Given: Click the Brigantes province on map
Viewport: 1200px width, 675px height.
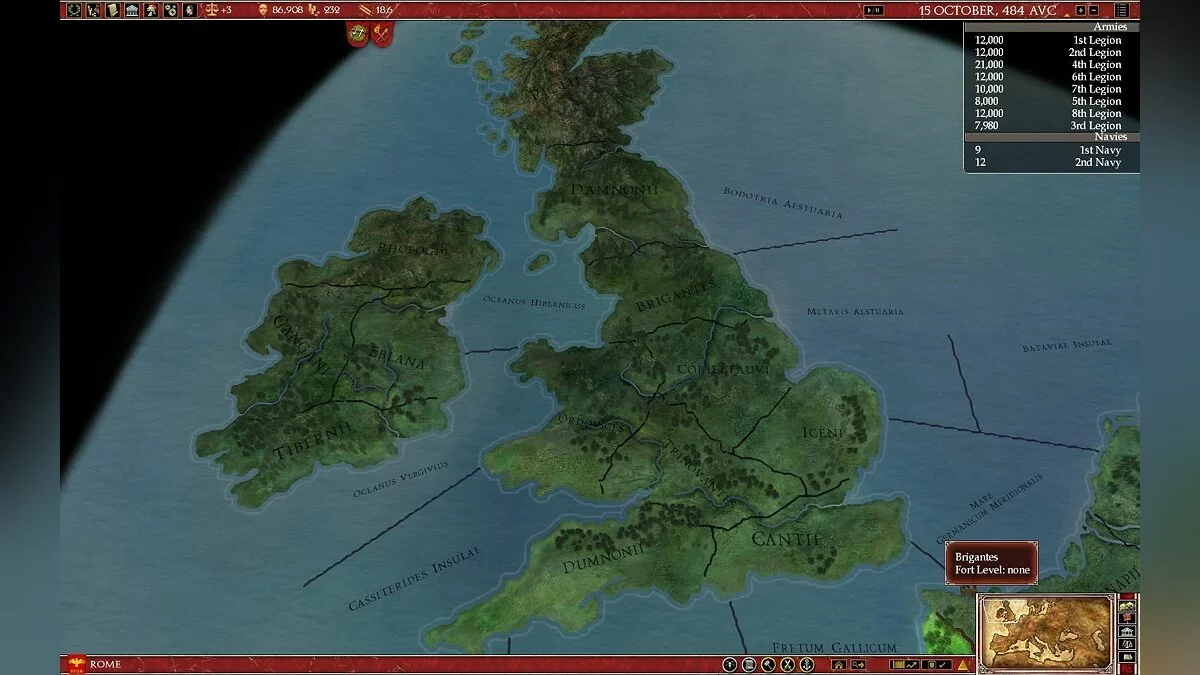Looking at the screenshot, I should click(678, 297).
